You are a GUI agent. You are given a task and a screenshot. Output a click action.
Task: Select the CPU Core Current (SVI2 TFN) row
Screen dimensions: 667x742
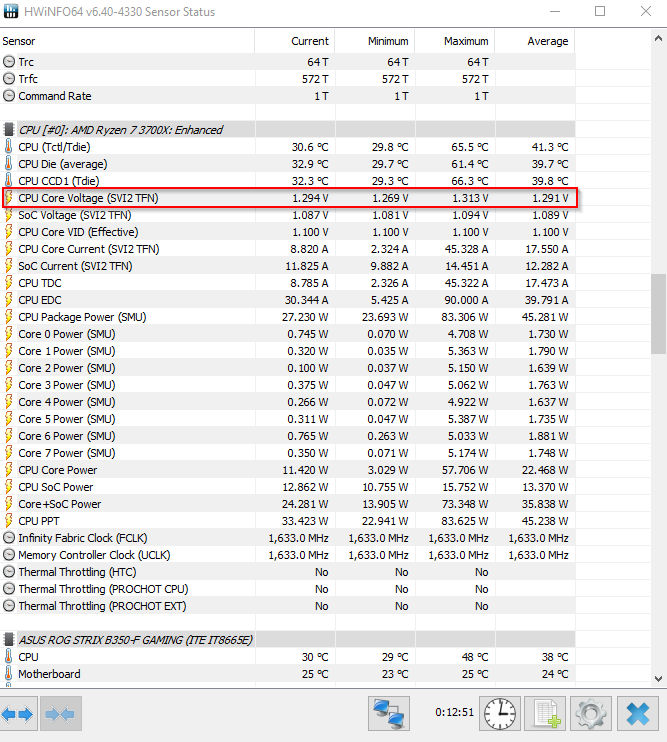tap(288, 249)
